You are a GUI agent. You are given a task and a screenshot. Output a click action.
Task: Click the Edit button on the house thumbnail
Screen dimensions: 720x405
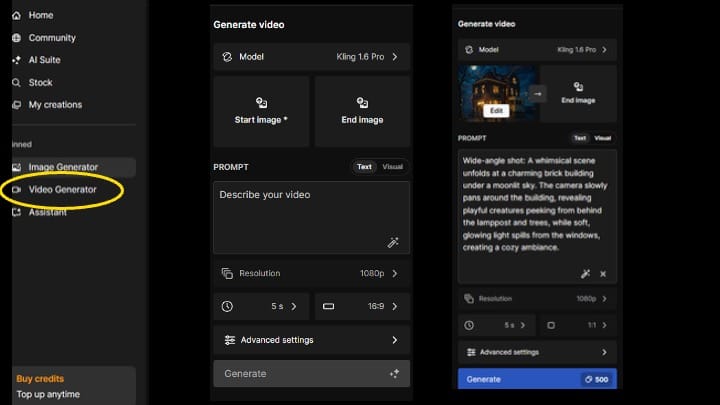click(x=496, y=111)
